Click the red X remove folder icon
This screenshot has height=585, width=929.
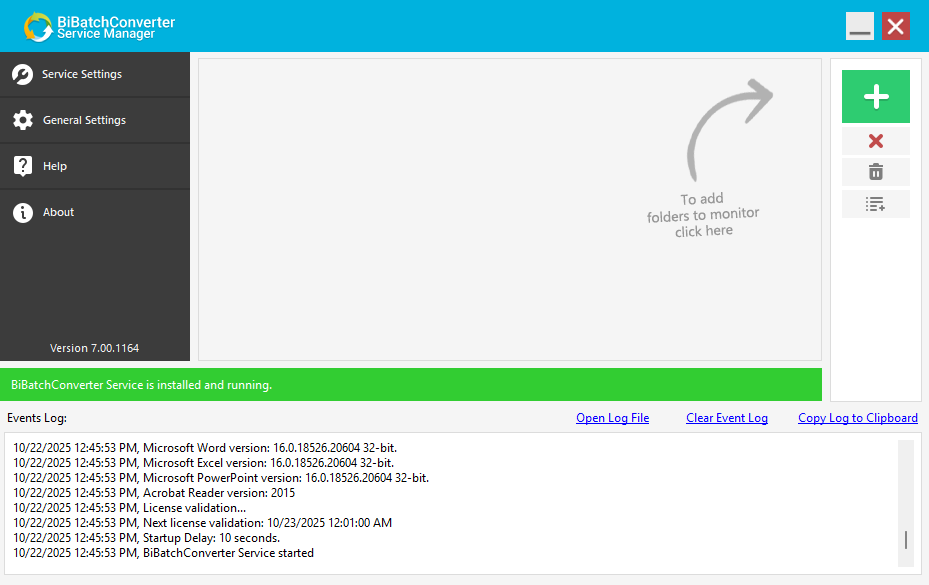coord(875,141)
